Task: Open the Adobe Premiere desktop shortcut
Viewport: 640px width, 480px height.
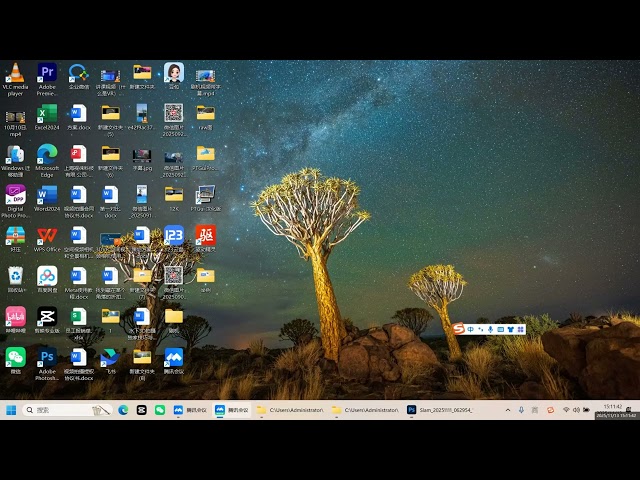Action: 47,80
